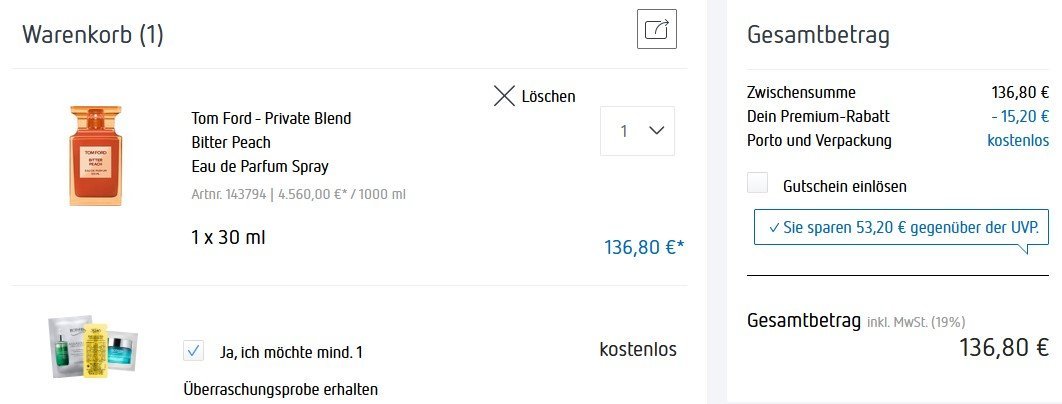Image resolution: width=1062 pixels, height=404 pixels.
Task: Click the X icon to delete item
Action: (x=505, y=96)
